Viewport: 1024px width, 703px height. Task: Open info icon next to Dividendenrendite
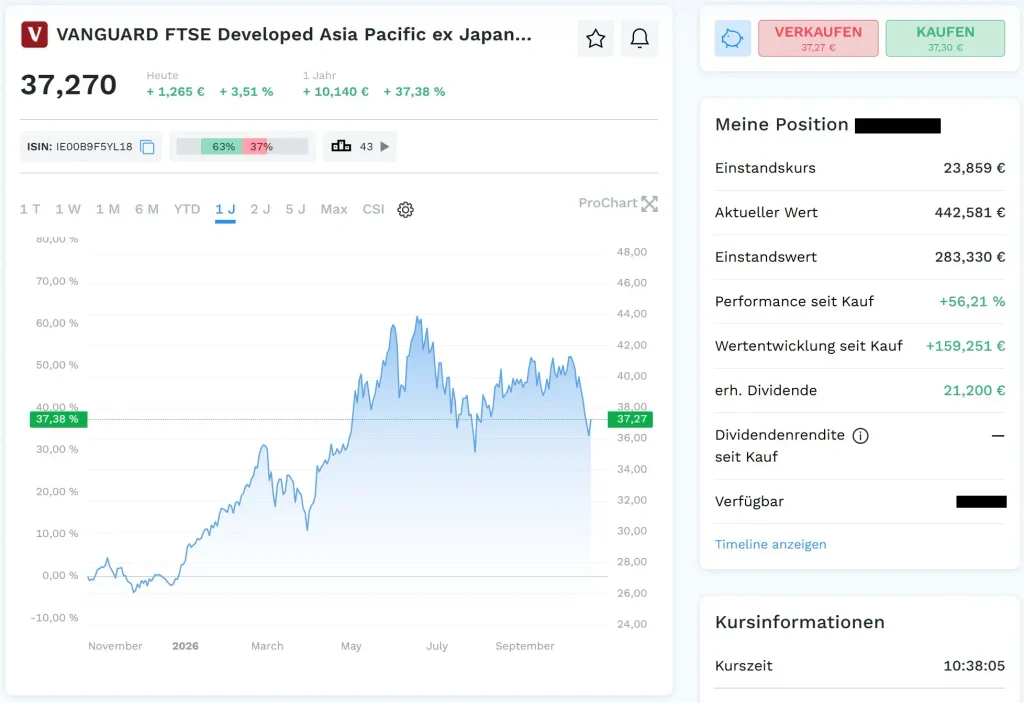coord(861,436)
